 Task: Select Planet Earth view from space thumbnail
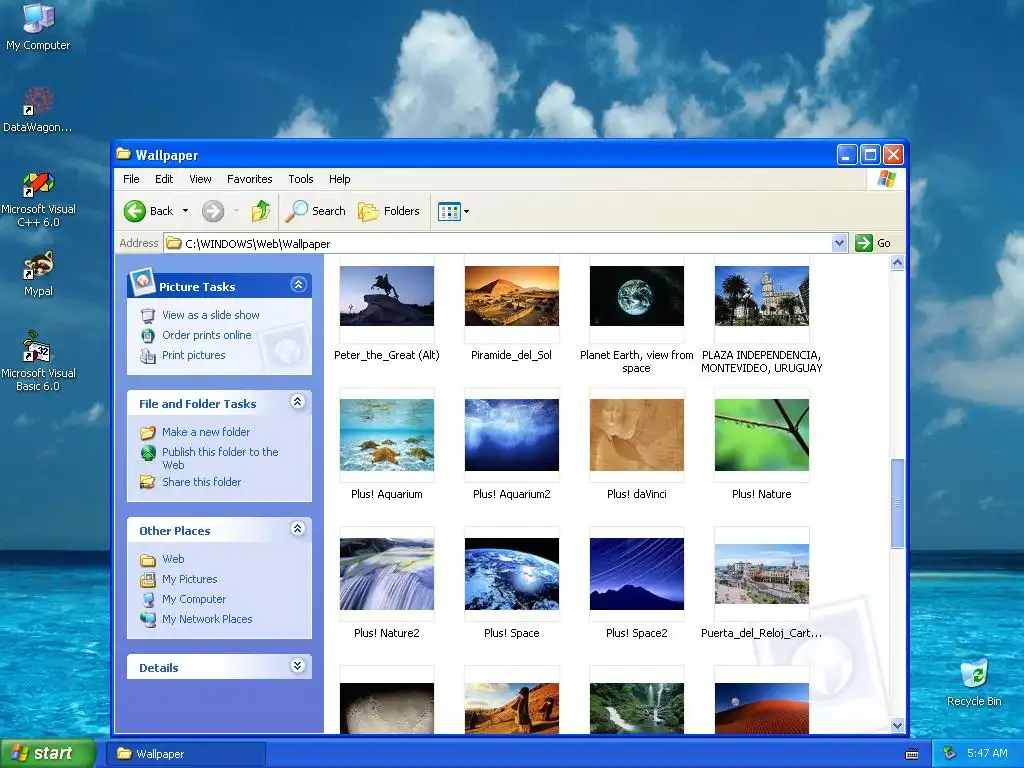(x=637, y=296)
